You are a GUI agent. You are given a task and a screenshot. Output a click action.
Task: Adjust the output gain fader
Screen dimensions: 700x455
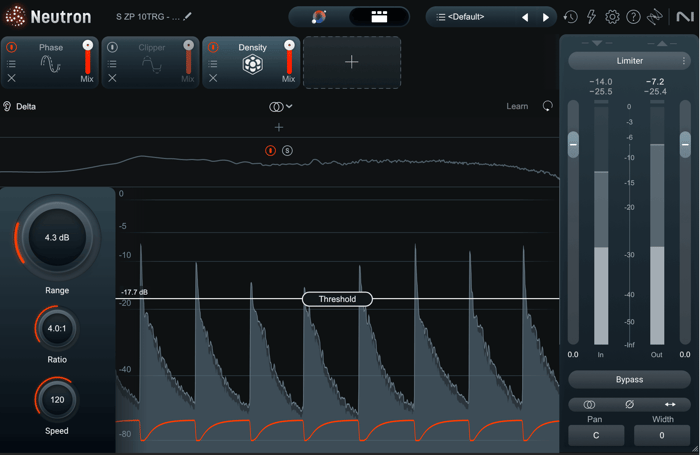(685, 145)
